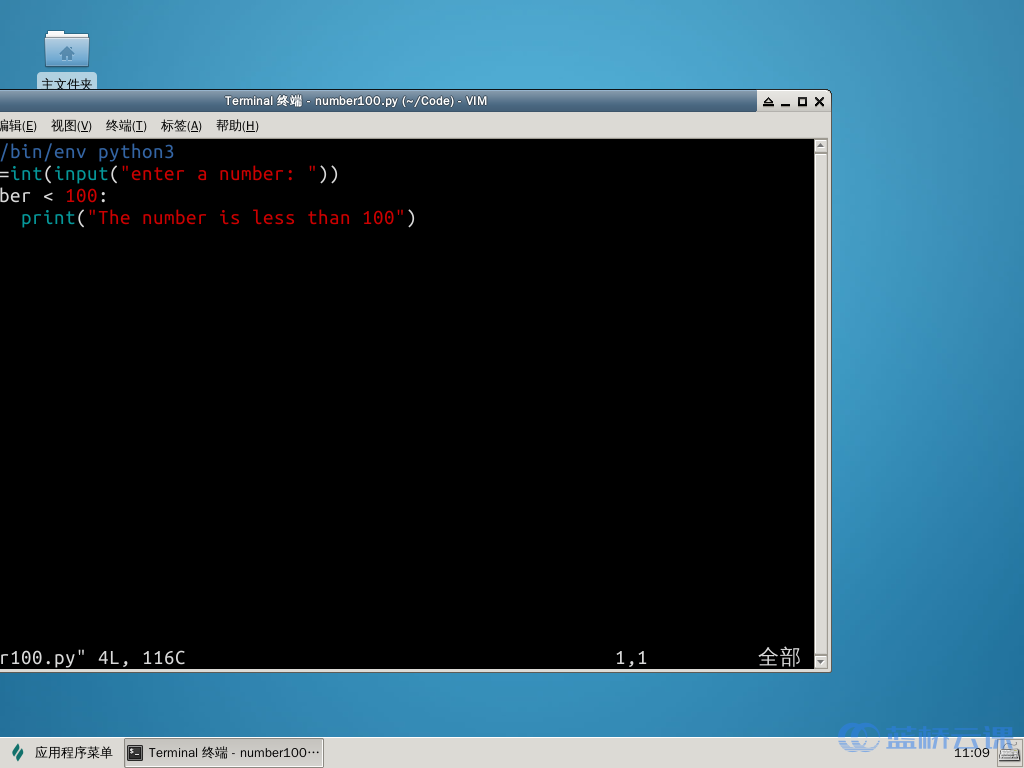Click the 11:09 clock in panel
The height and width of the screenshot is (768, 1024).
point(971,753)
